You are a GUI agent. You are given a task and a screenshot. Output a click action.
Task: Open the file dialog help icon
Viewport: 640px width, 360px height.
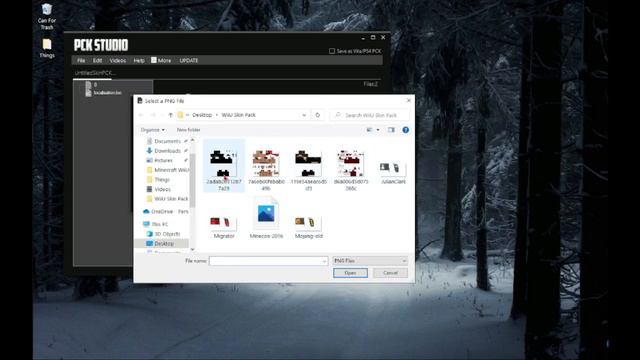(x=405, y=130)
